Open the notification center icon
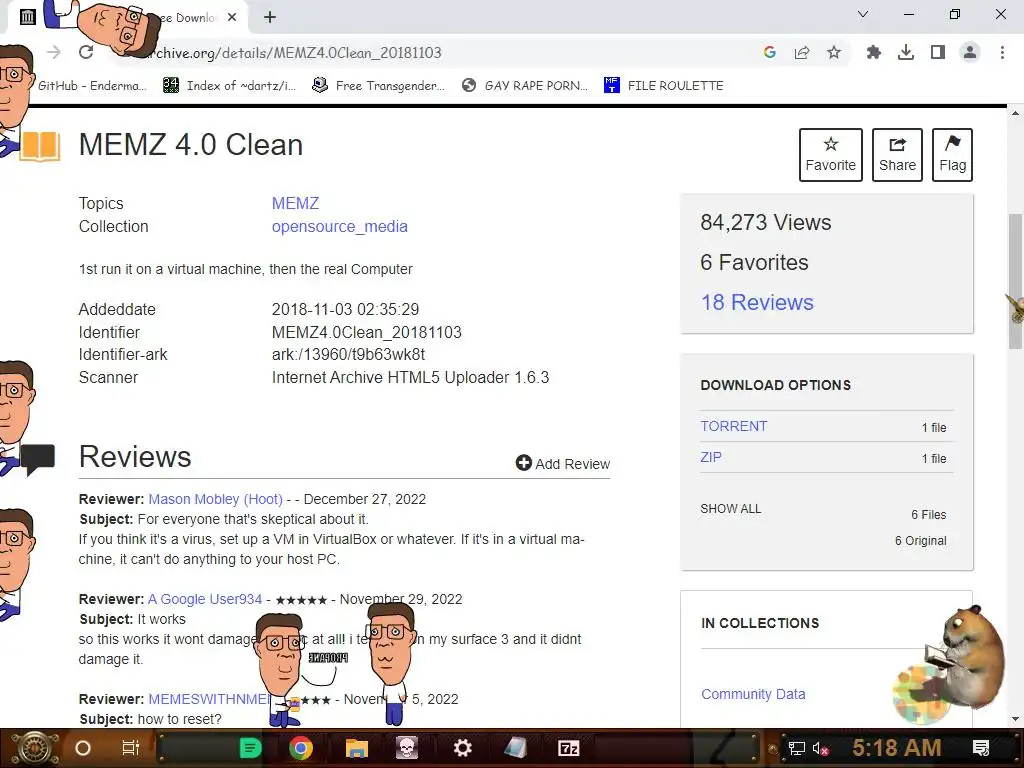1024x768 pixels. [981, 748]
